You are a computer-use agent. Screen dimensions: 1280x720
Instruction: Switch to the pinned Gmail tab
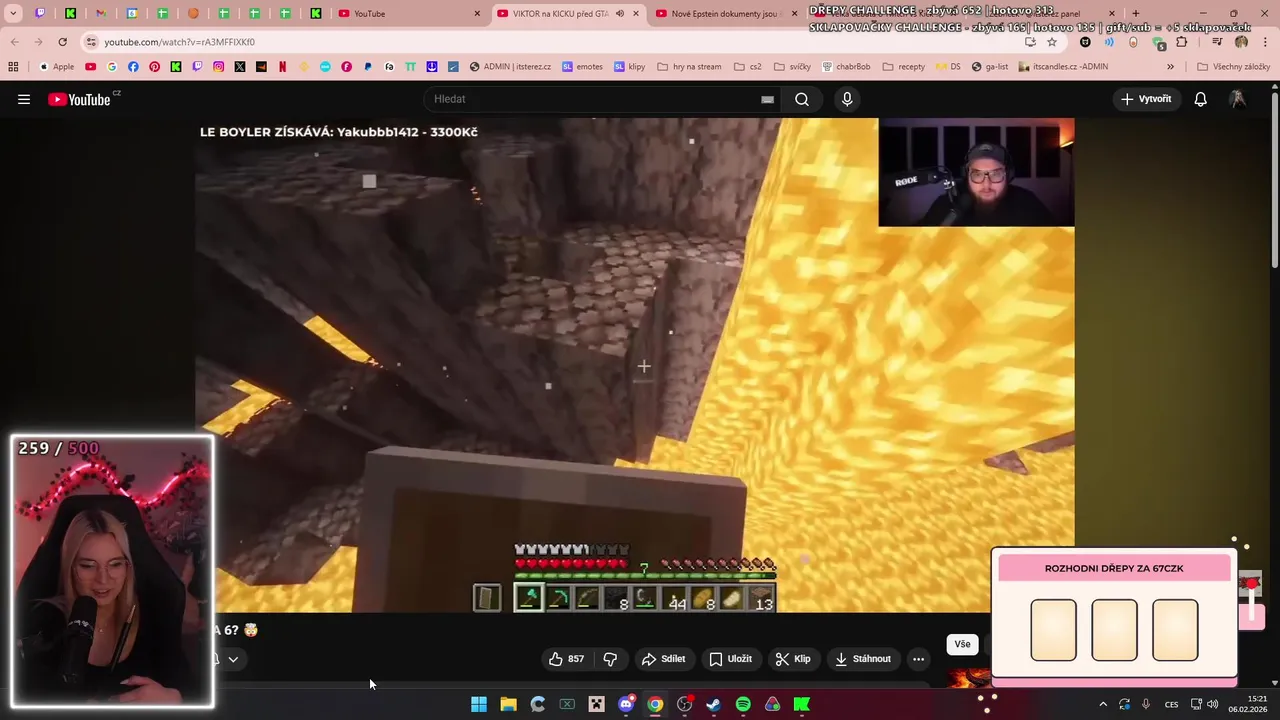[x=101, y=14]
